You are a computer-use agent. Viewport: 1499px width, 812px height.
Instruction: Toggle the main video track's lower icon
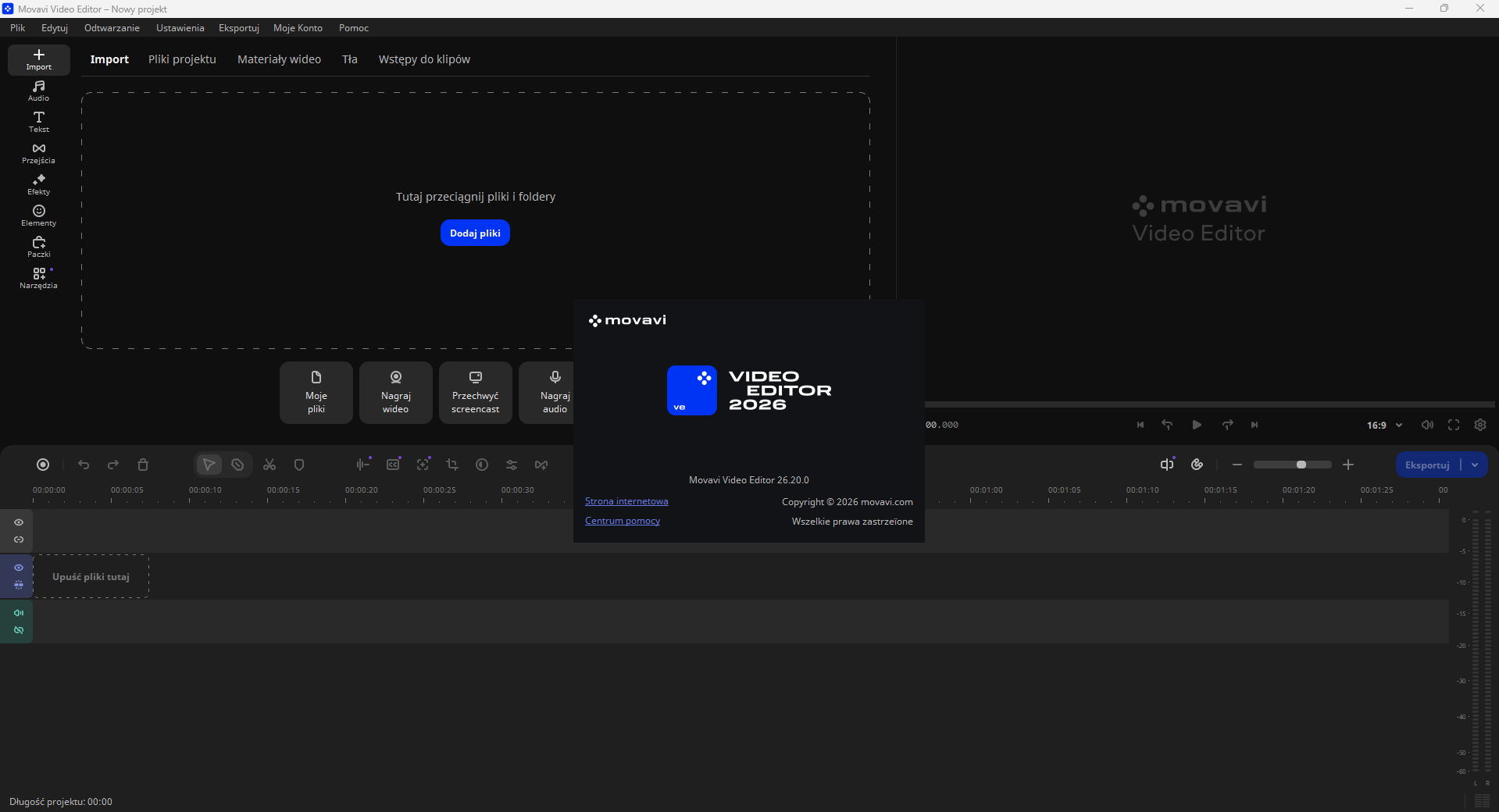19,585
